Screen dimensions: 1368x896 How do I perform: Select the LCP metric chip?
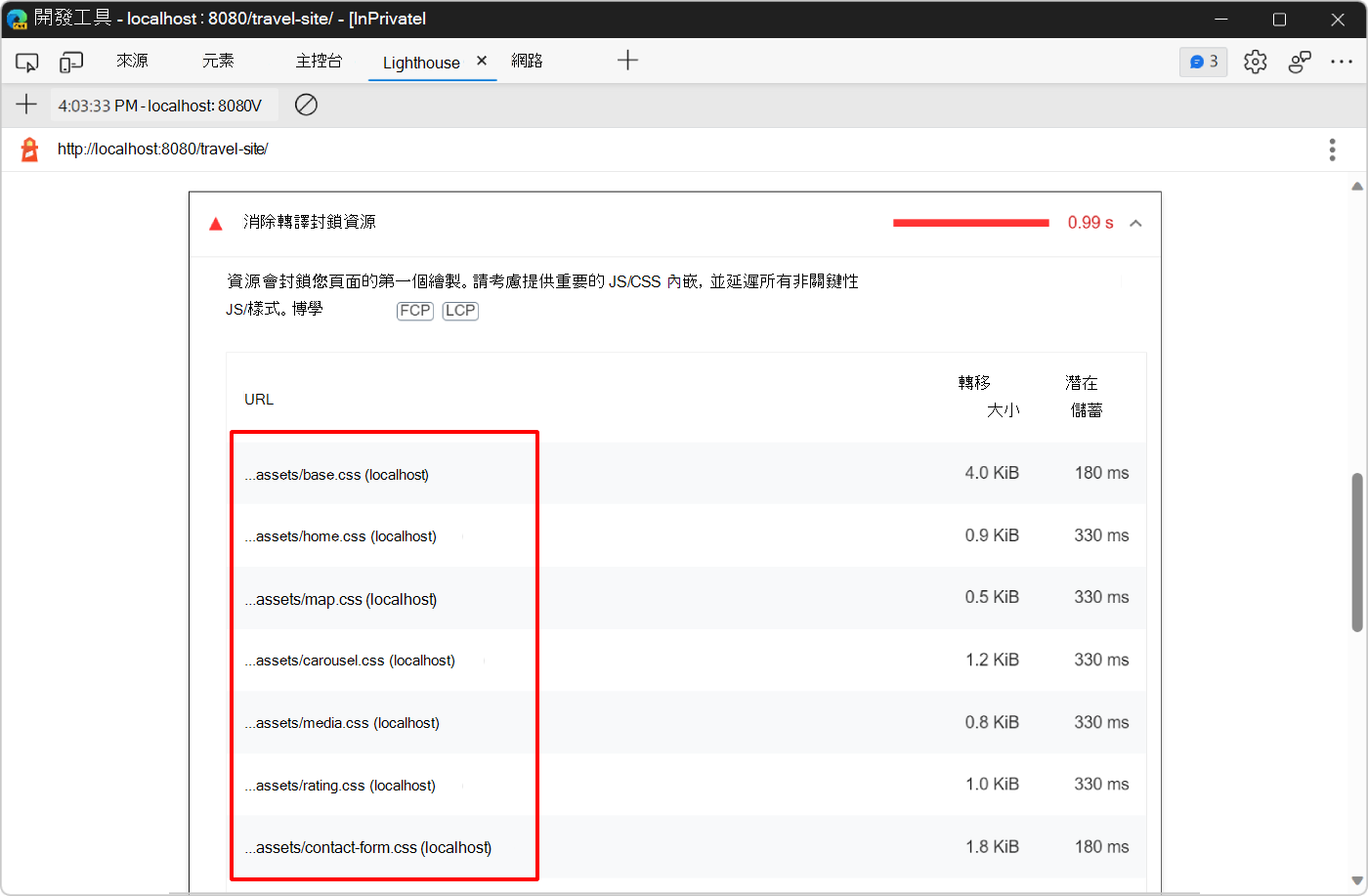(x=459, y=310)
